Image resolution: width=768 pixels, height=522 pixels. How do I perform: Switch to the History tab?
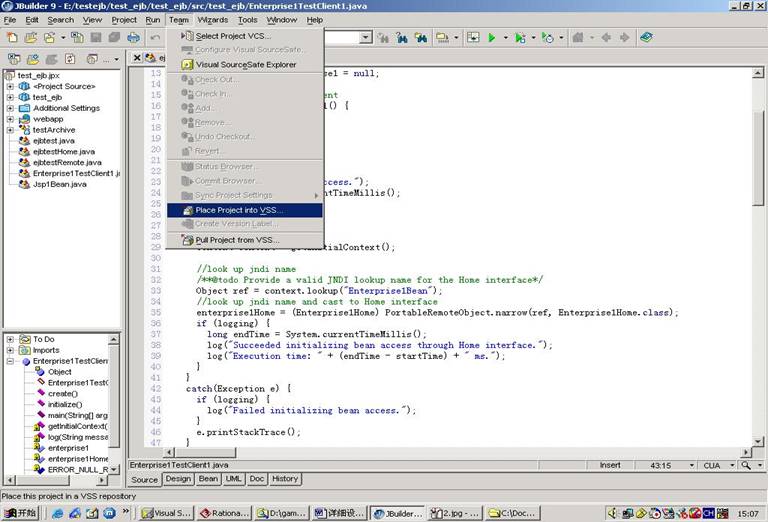coord(285,479)
